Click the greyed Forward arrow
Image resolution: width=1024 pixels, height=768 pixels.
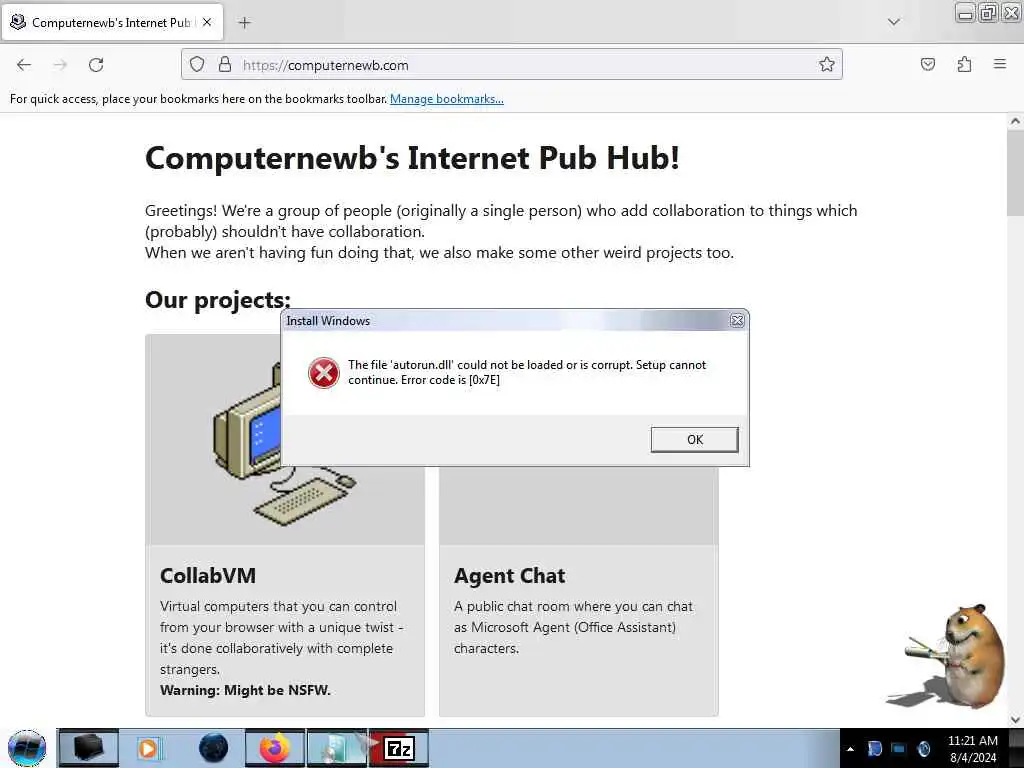tap(60, 65)
